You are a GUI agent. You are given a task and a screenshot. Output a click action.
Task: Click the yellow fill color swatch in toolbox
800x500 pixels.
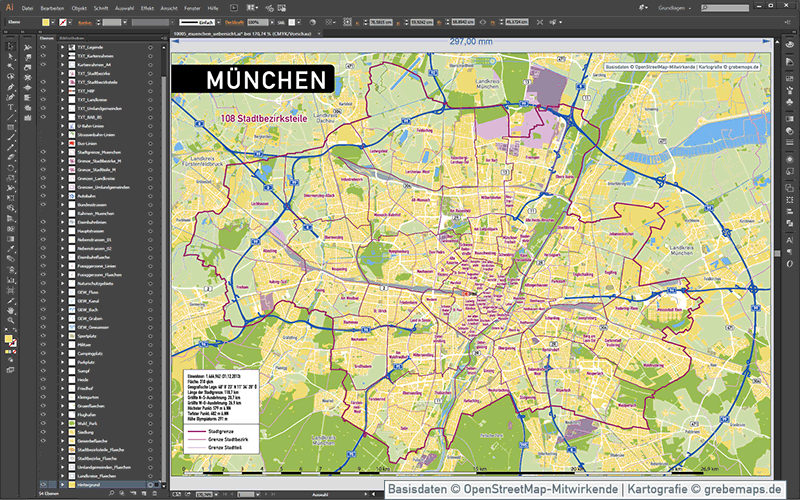coord(8,340)
